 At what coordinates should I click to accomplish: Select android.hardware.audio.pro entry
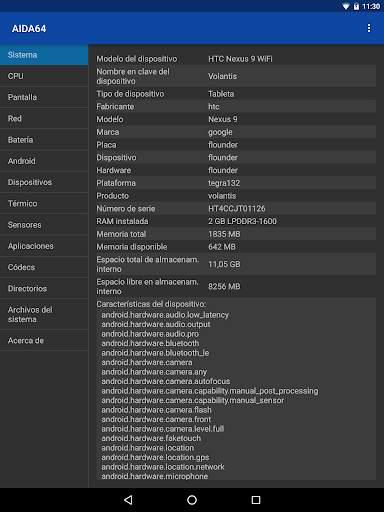(150, 334)
